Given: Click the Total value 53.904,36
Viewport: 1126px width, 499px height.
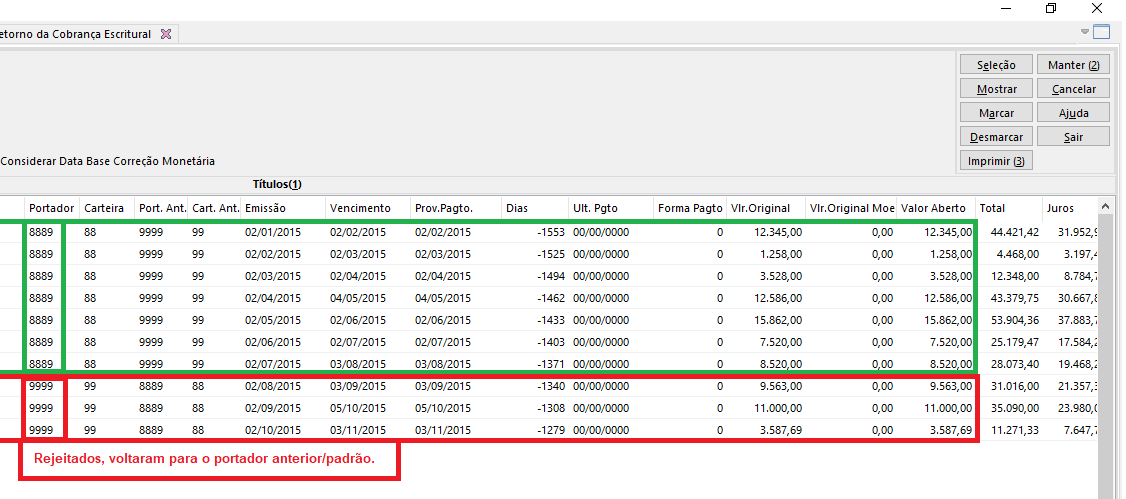Looking at the screenshot, I should point(1013,320).
